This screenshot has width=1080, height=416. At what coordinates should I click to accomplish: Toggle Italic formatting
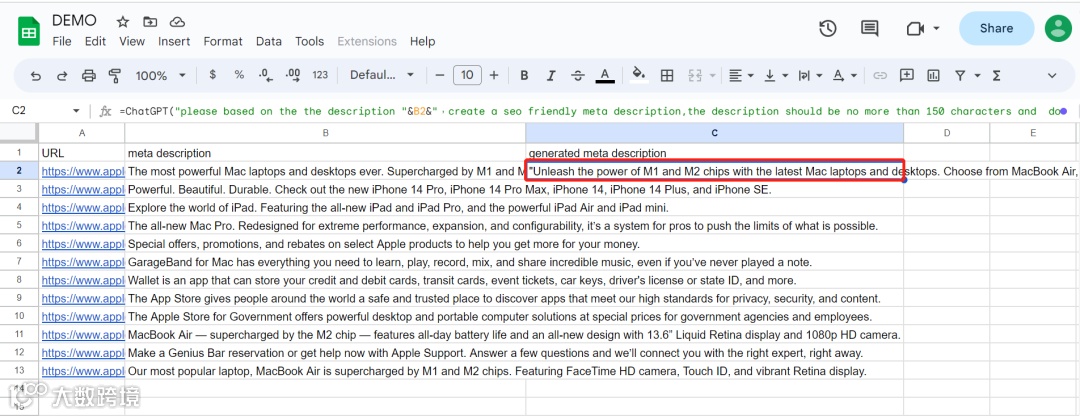(x=550, y=76)
